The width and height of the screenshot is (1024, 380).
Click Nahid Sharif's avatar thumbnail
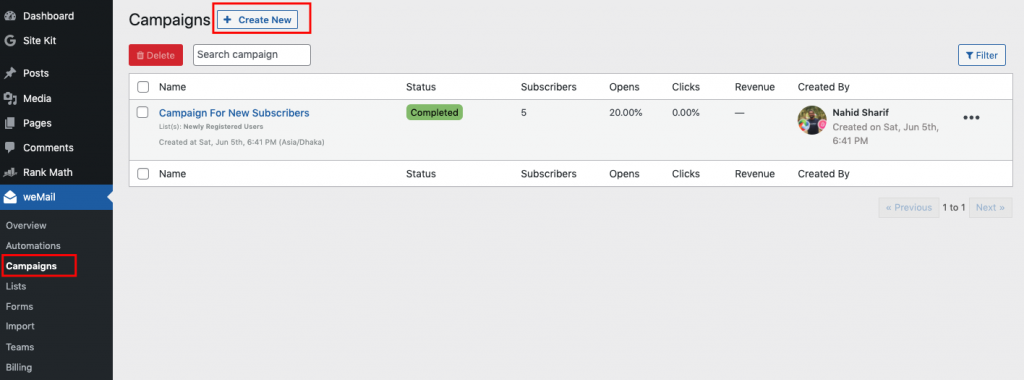click(812, 120)
